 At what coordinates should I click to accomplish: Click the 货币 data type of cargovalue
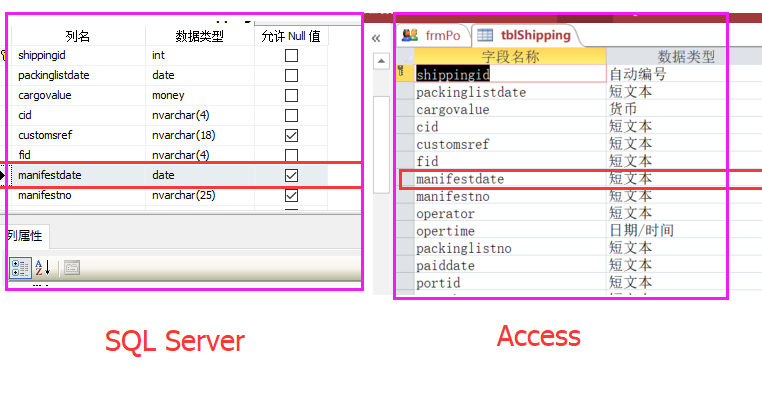point(623,109)
